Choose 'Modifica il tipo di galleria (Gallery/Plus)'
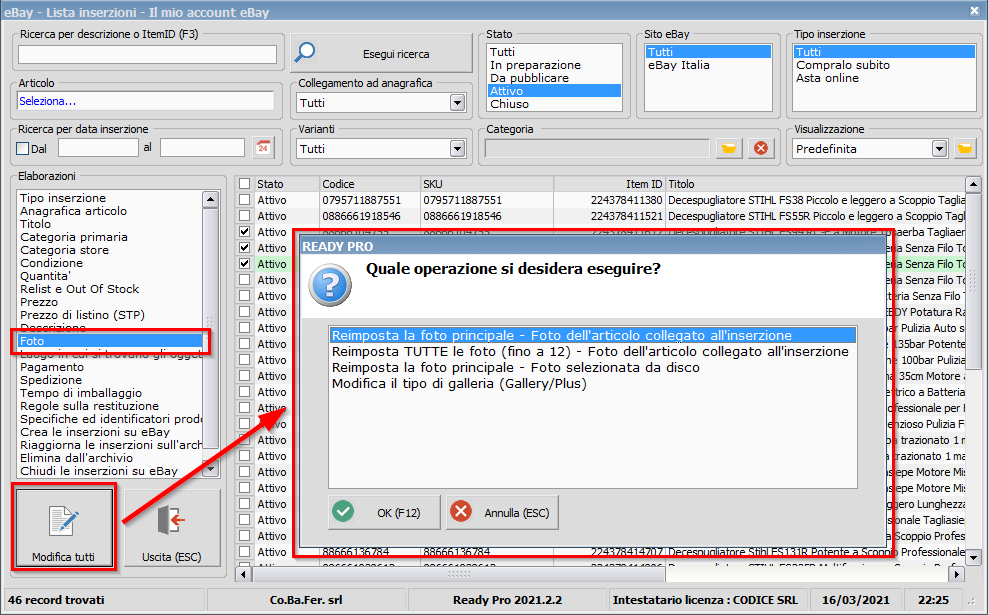 point(593,384)
